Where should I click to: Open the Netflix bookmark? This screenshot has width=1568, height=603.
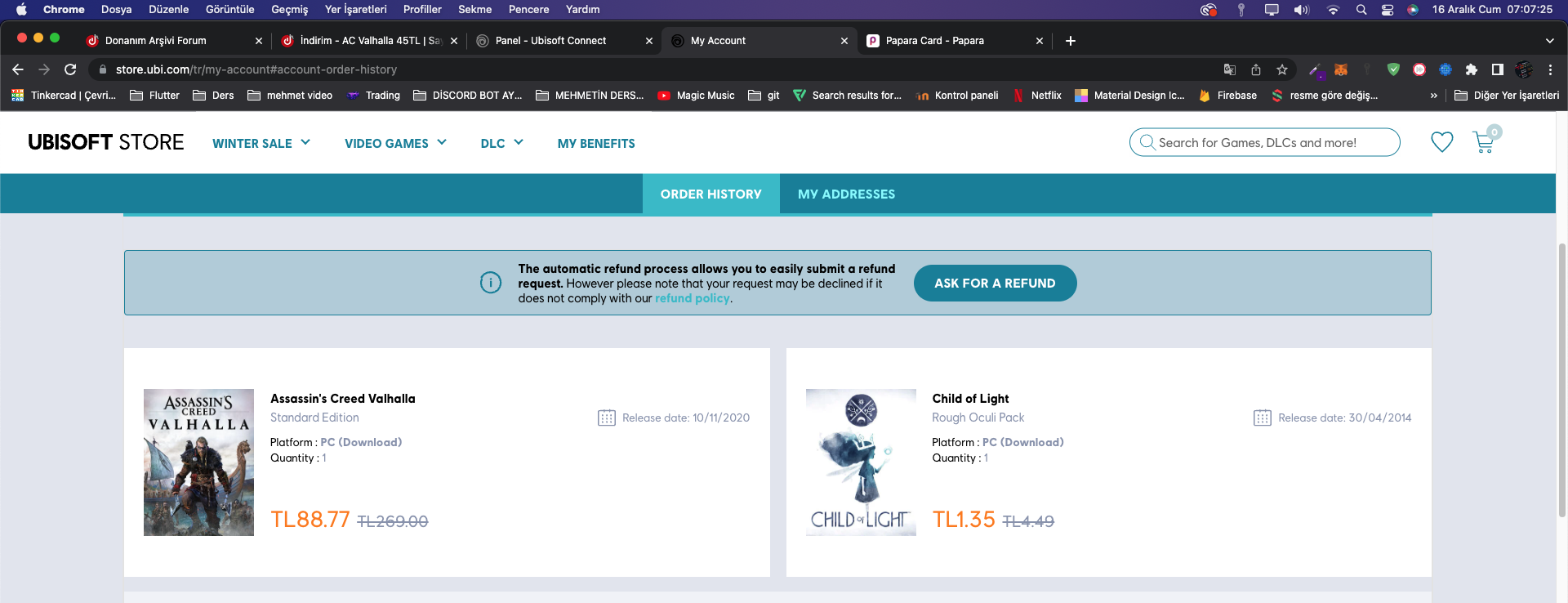click(1036, 96)
